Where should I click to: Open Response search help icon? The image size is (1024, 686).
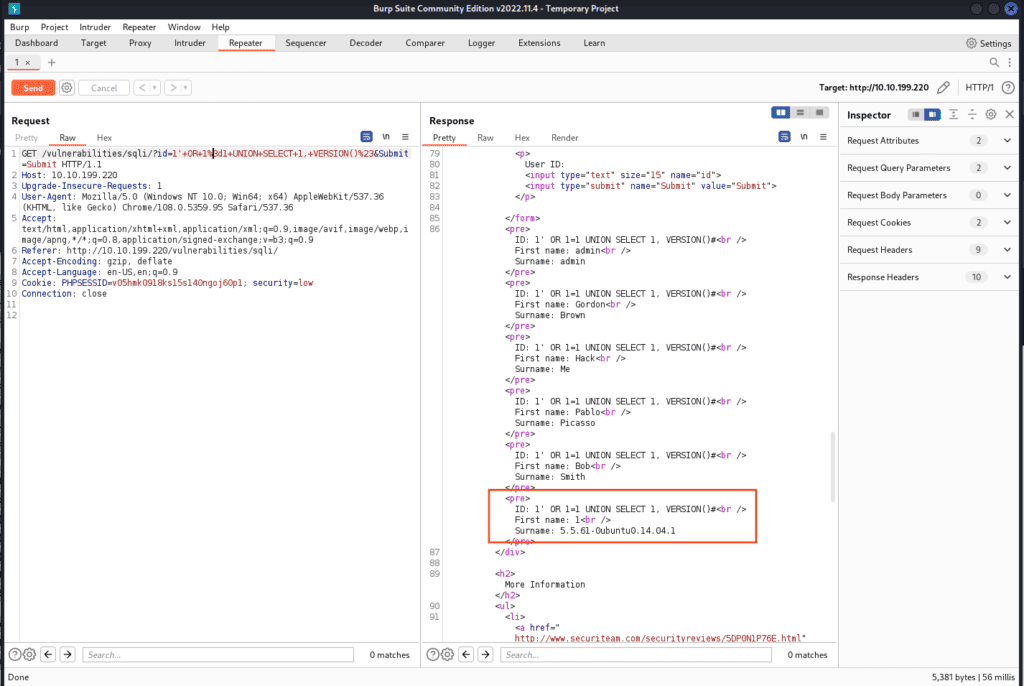[432, 655]
